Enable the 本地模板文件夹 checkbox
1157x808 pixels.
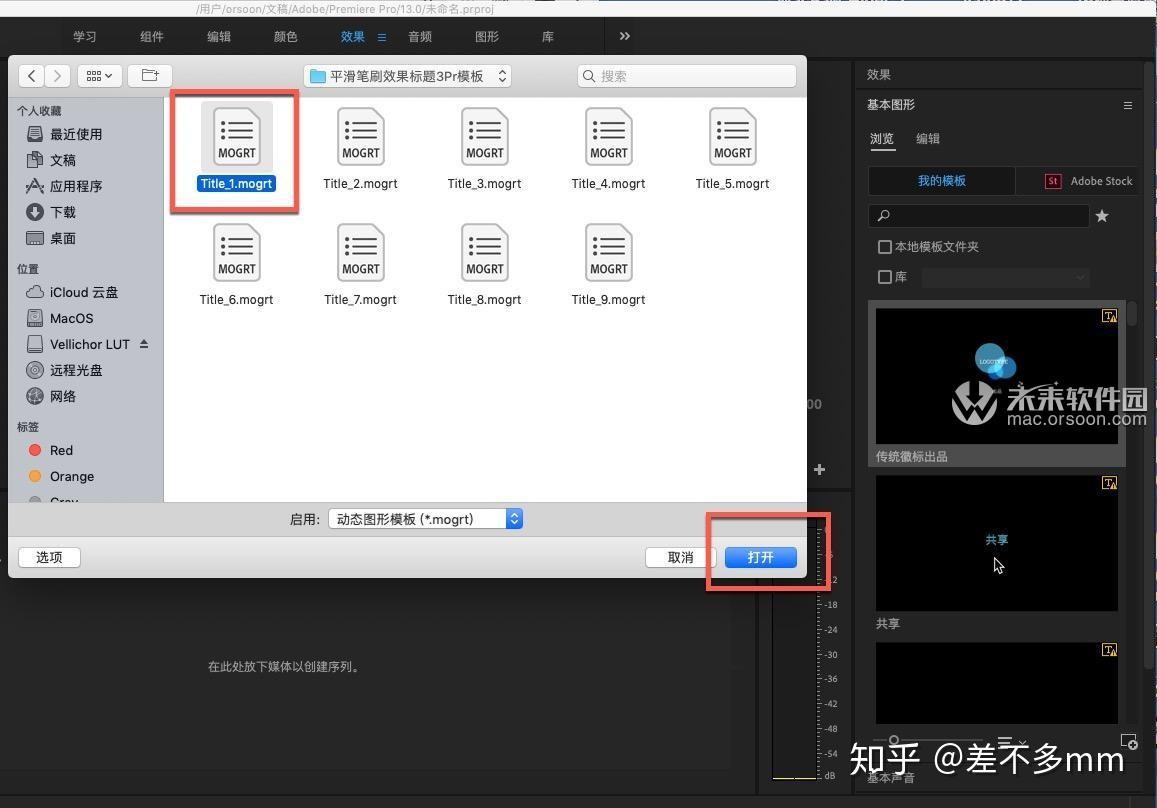coord(885,246)
